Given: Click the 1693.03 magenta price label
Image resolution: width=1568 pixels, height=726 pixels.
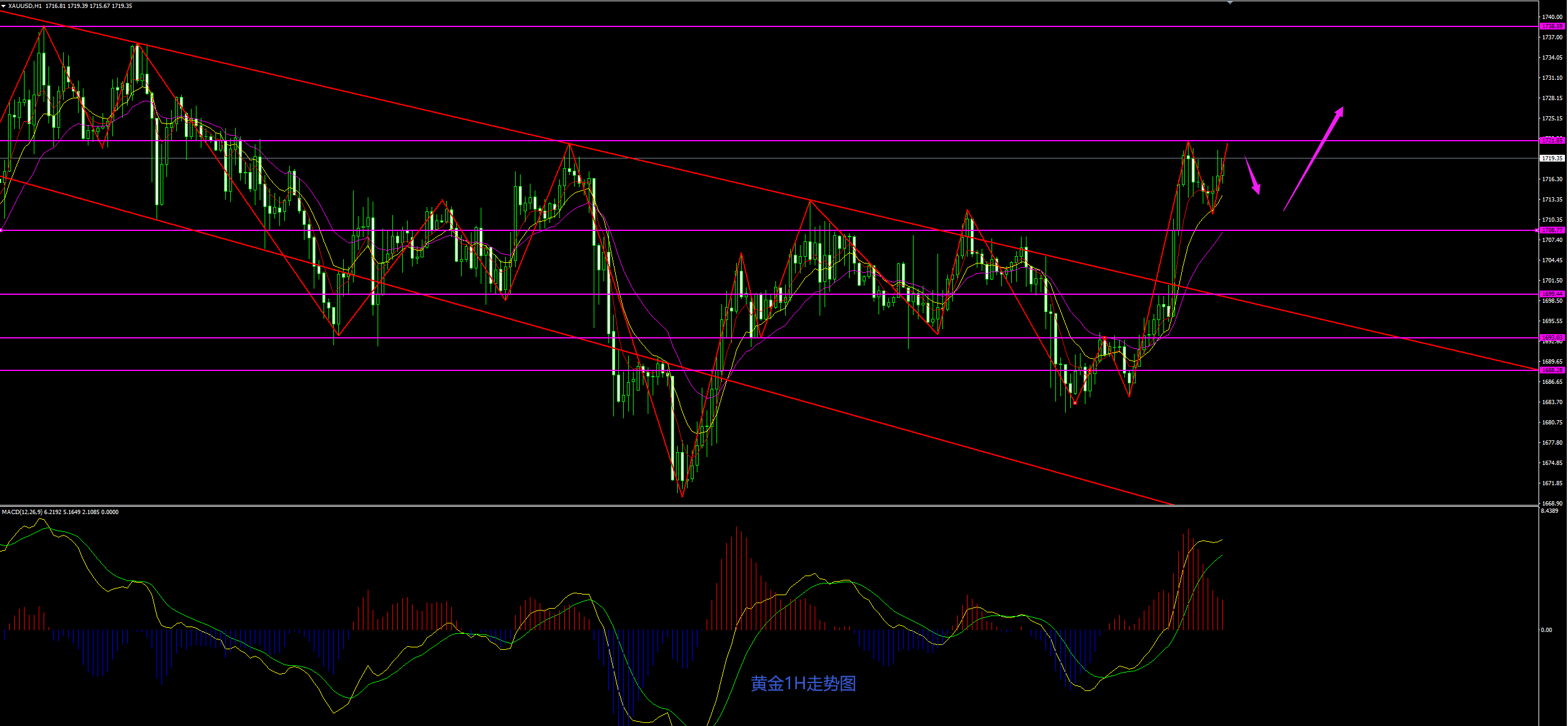Looking at the screenshot, I should tap(1553, 338).
